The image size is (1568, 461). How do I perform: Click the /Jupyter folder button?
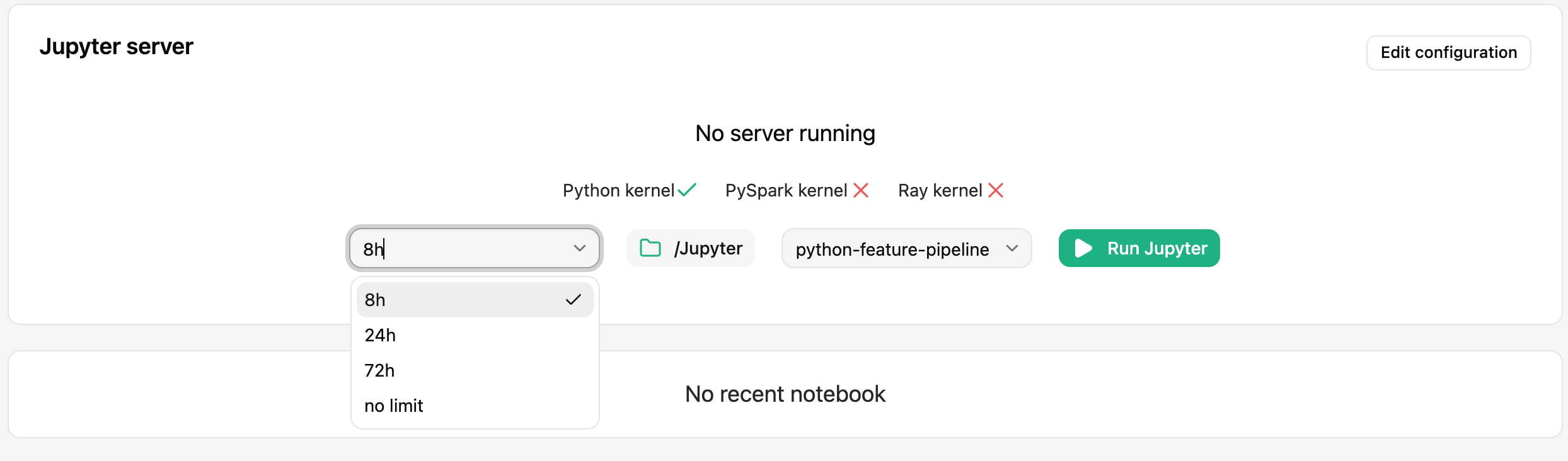[x=690, y=248]
